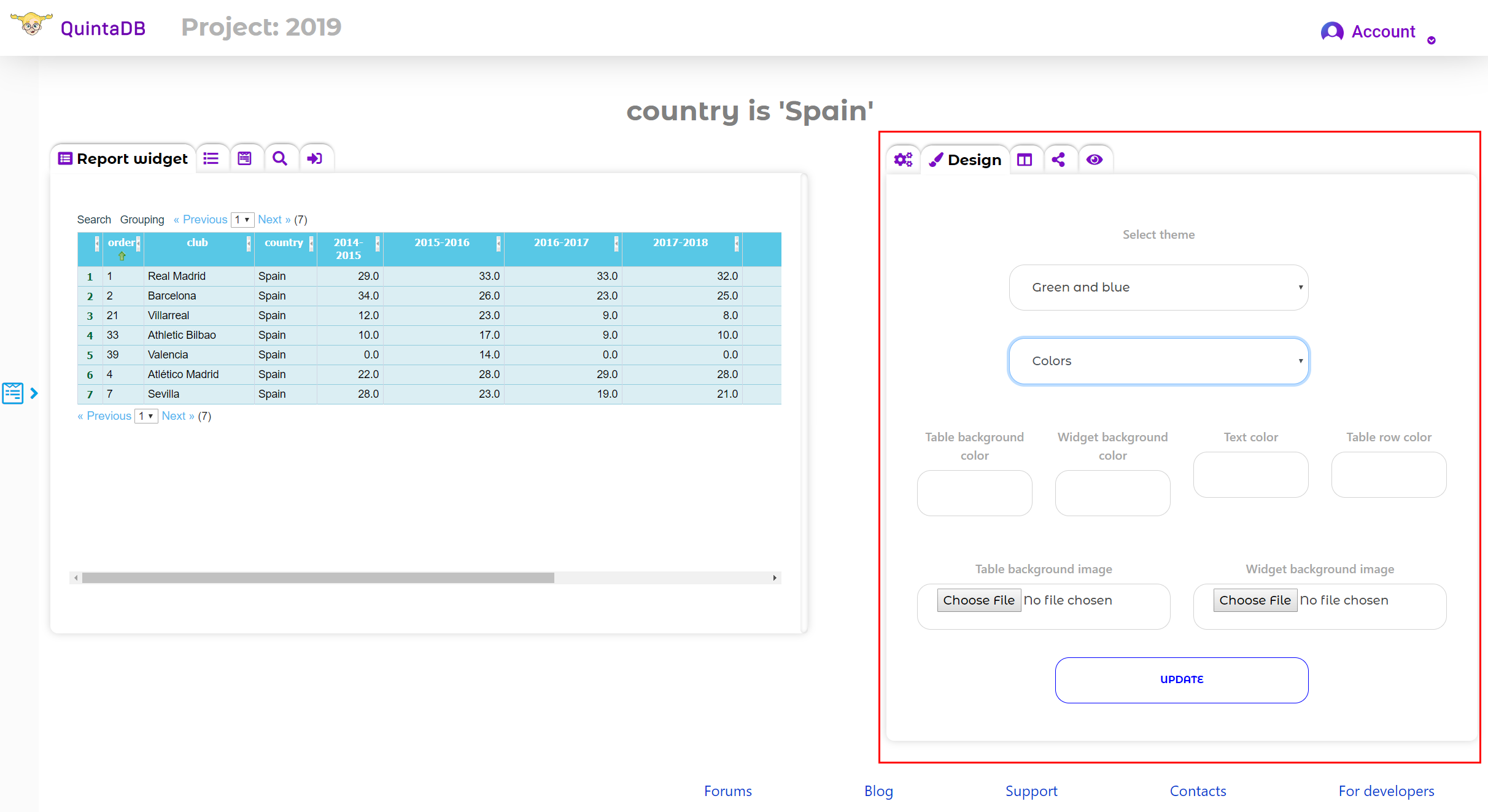Image resolution: width=1488 pixels, height=812 pixels.
Task: Expand the left sidebar chevron
Action: click(x=34, y=393)
